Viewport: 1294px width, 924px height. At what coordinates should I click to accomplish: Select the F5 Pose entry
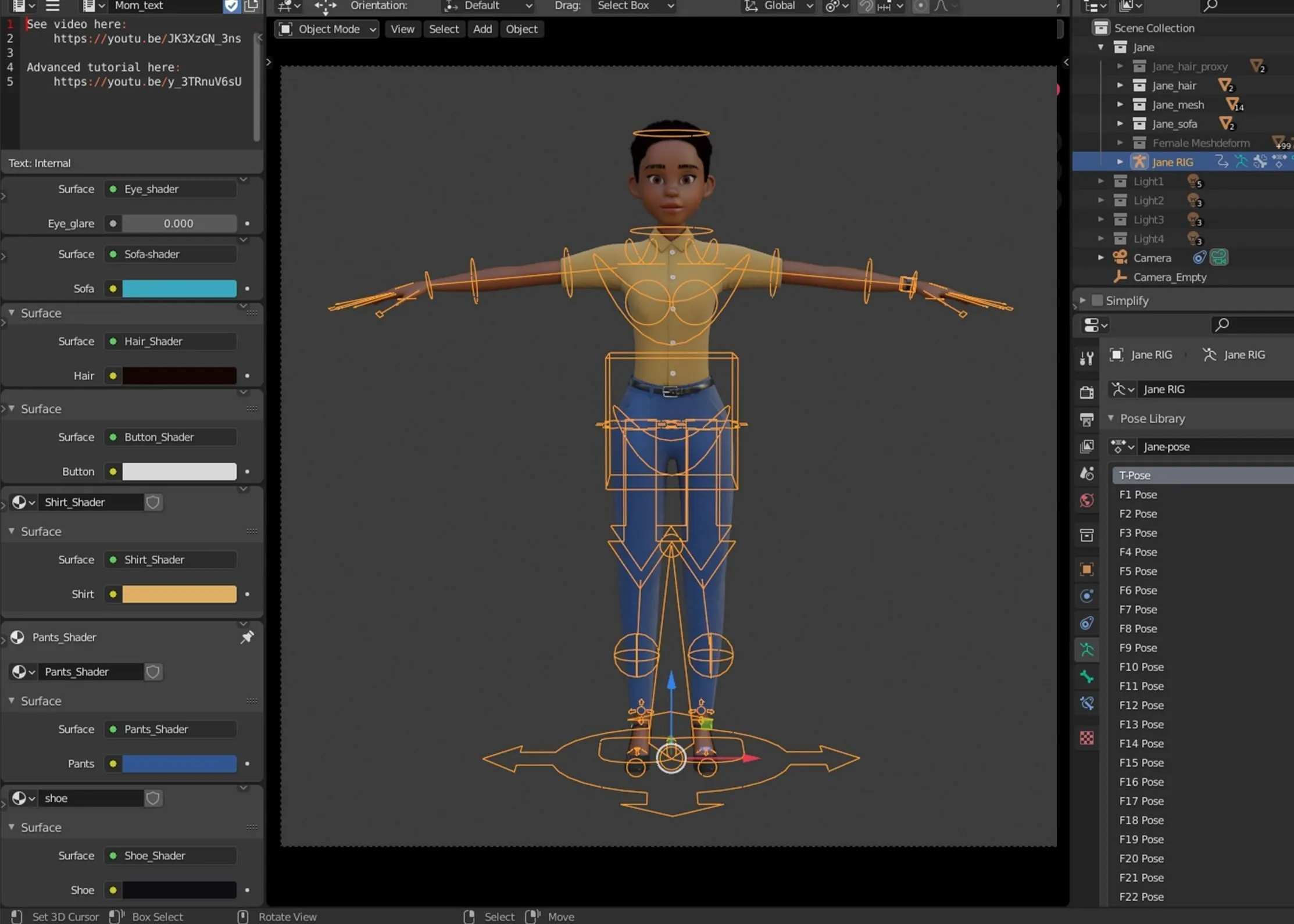click(1138, 571)
